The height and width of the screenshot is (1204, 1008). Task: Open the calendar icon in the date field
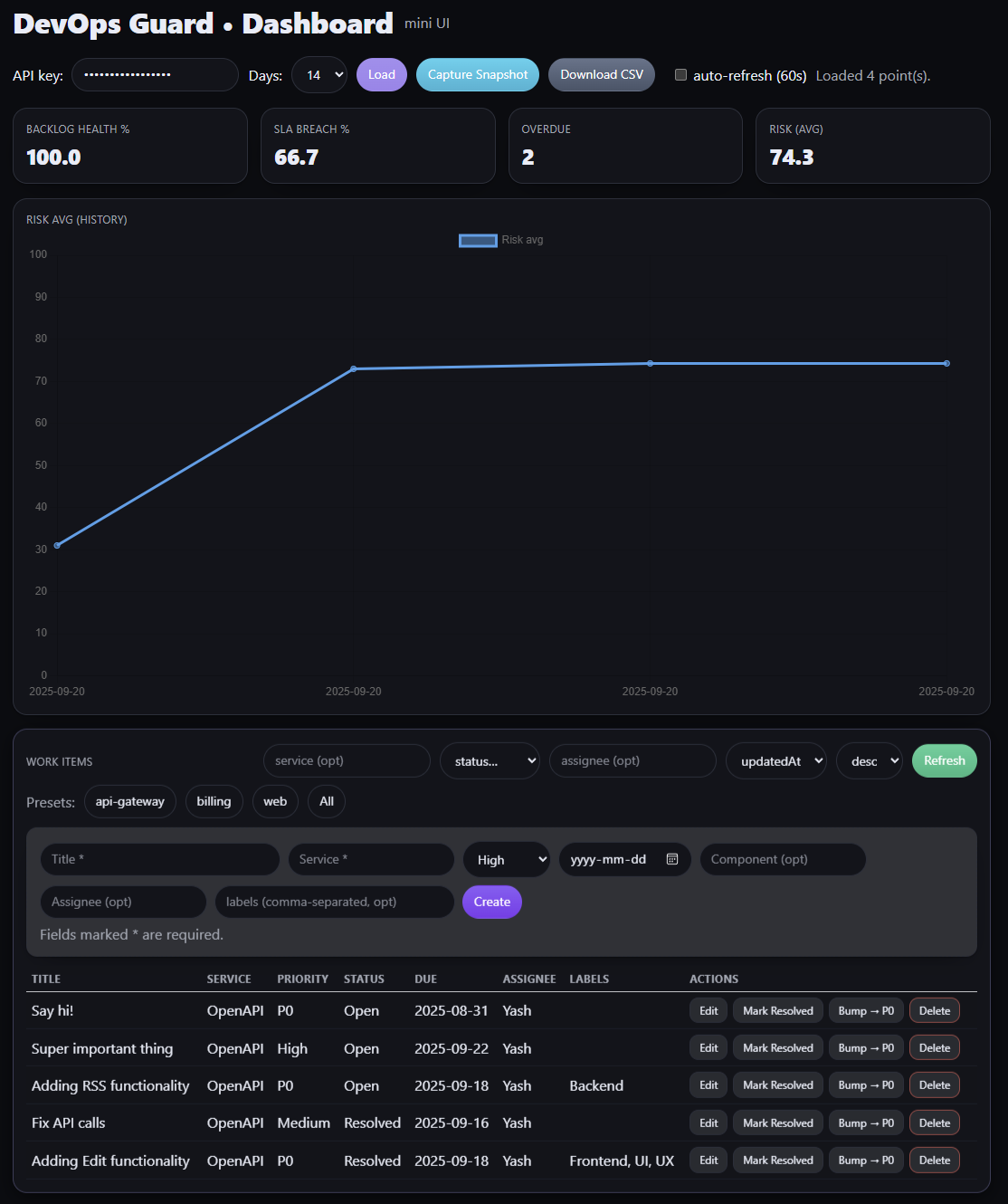tap(672, 859)
